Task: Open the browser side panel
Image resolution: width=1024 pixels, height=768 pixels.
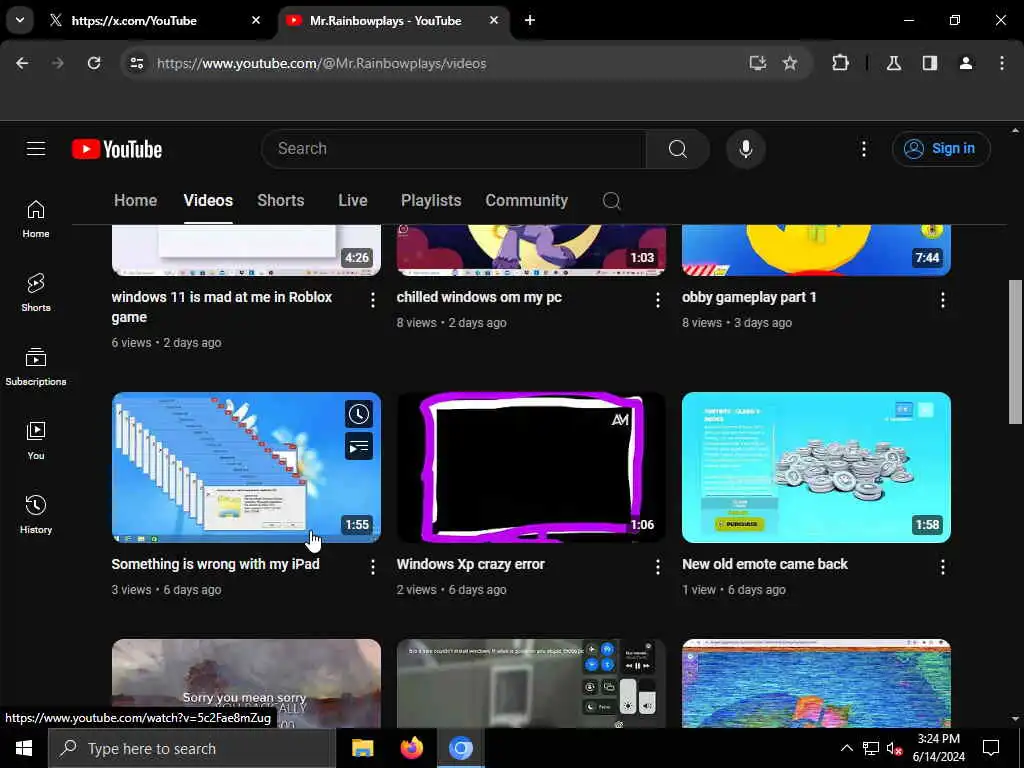Action: coord(930,63)
